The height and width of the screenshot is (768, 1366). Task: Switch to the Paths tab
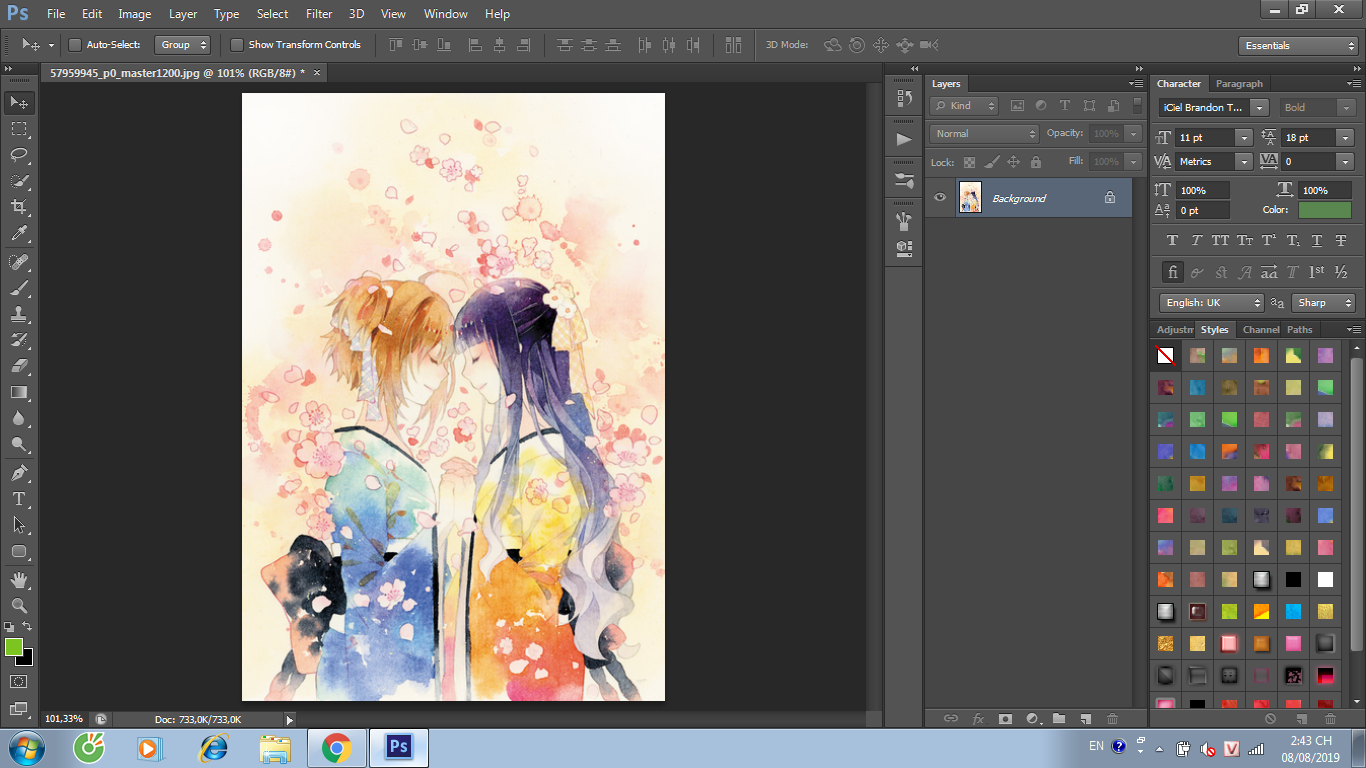[1299, 329]
